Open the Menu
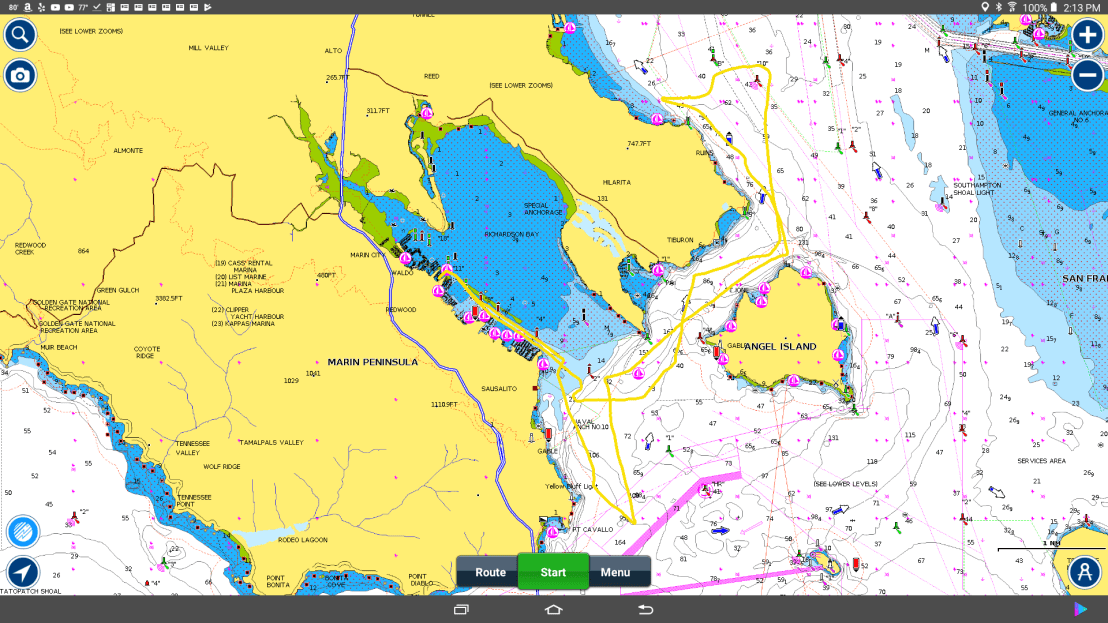Viewport: 1108px width, 623px height. [616, 573]
